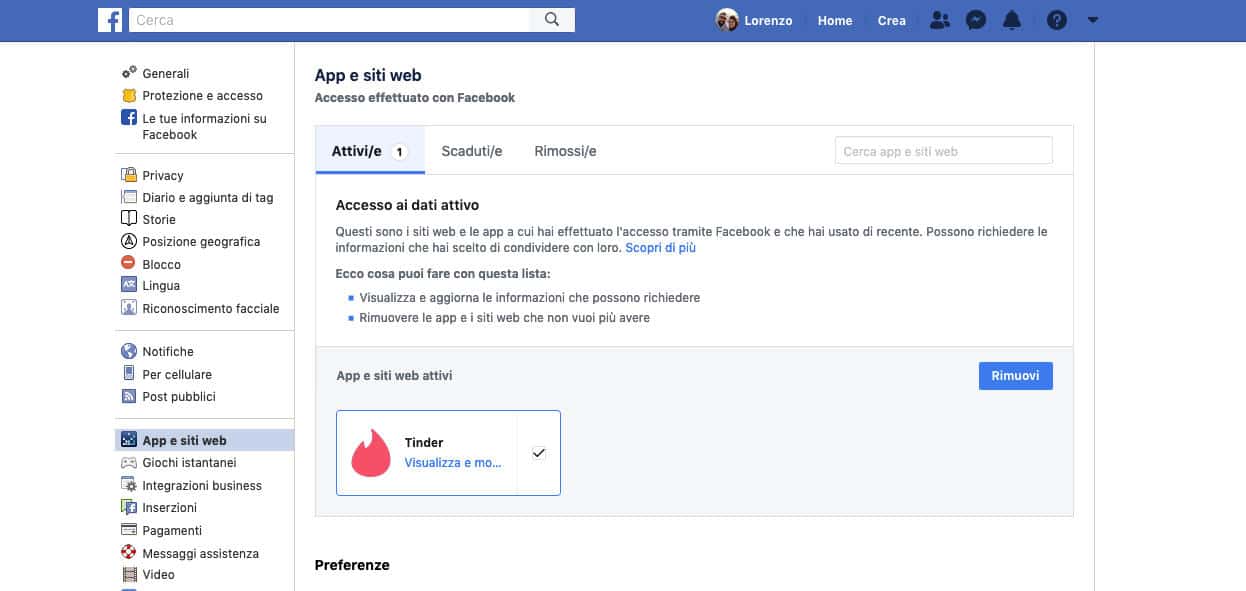Open Tinder's Visualizza e modifica link
The image size is (1246, 591).
[x=453, y=463]
